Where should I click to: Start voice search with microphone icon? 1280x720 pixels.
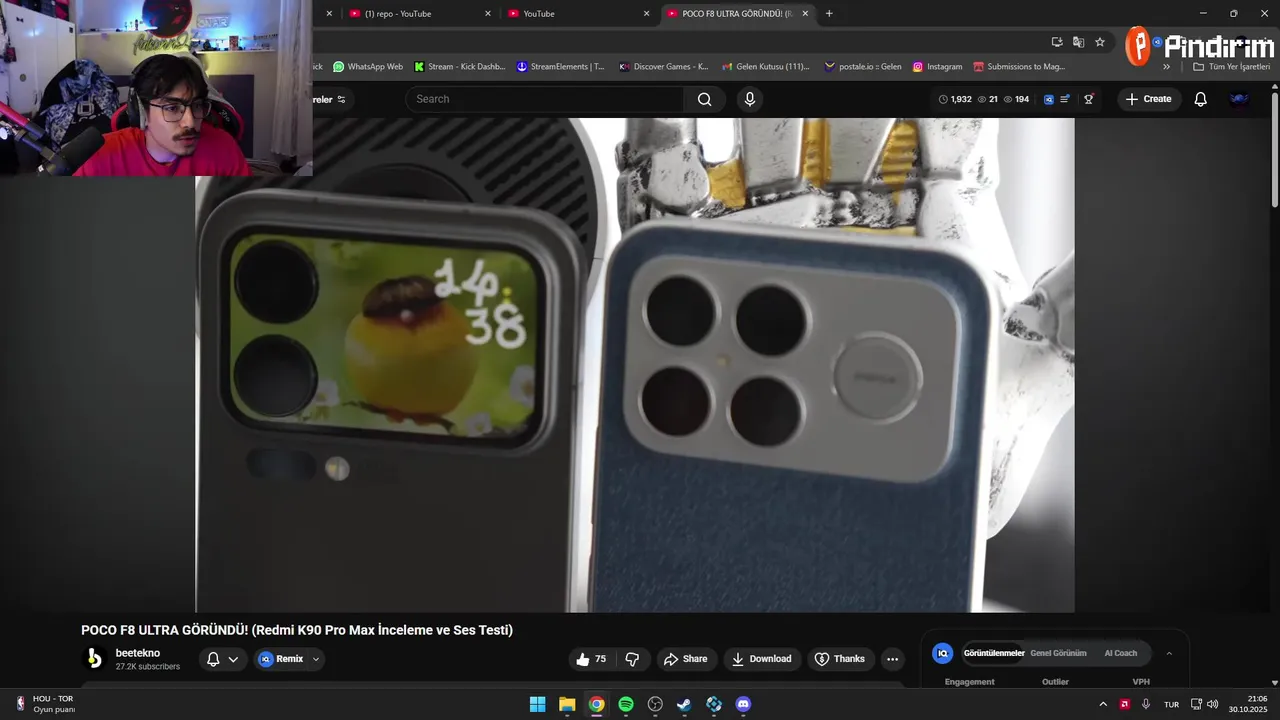coord(750,99)
